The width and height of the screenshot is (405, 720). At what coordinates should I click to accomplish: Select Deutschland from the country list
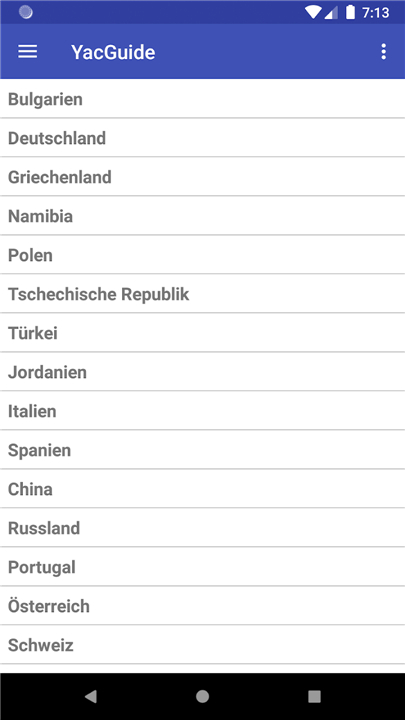tap(202, 138)
